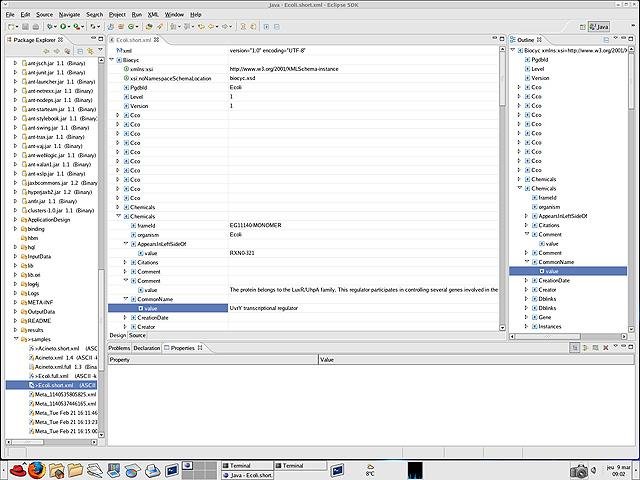The width and height of the screenshot is (640, 480).
Task: Click Package Explorer back arrow icon
Action: point(46,51)
